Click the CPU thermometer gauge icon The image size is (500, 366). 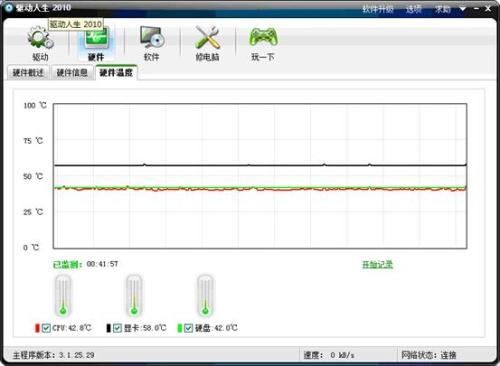(63, 296)
